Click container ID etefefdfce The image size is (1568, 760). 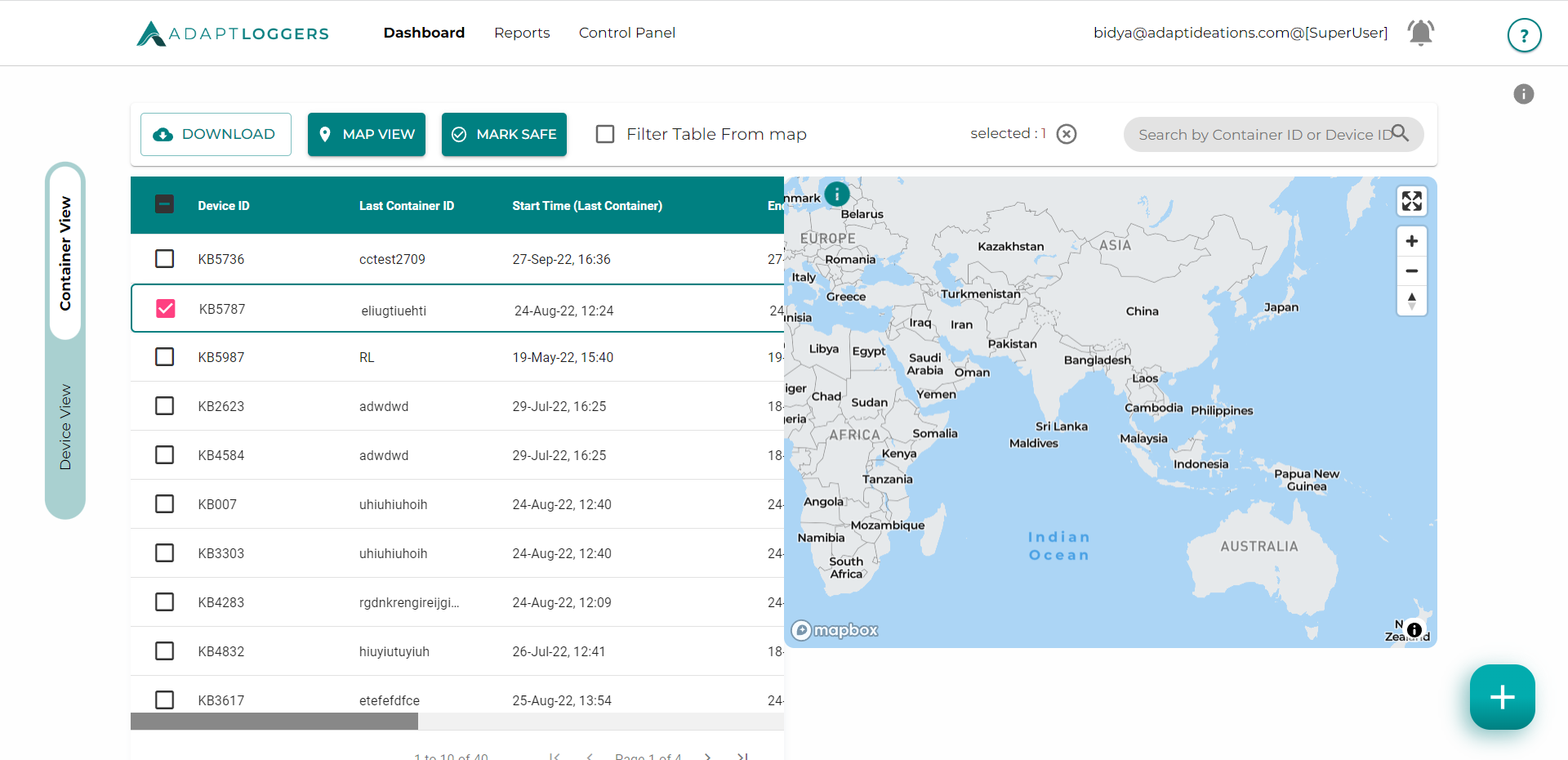click(x=390, y=700)
